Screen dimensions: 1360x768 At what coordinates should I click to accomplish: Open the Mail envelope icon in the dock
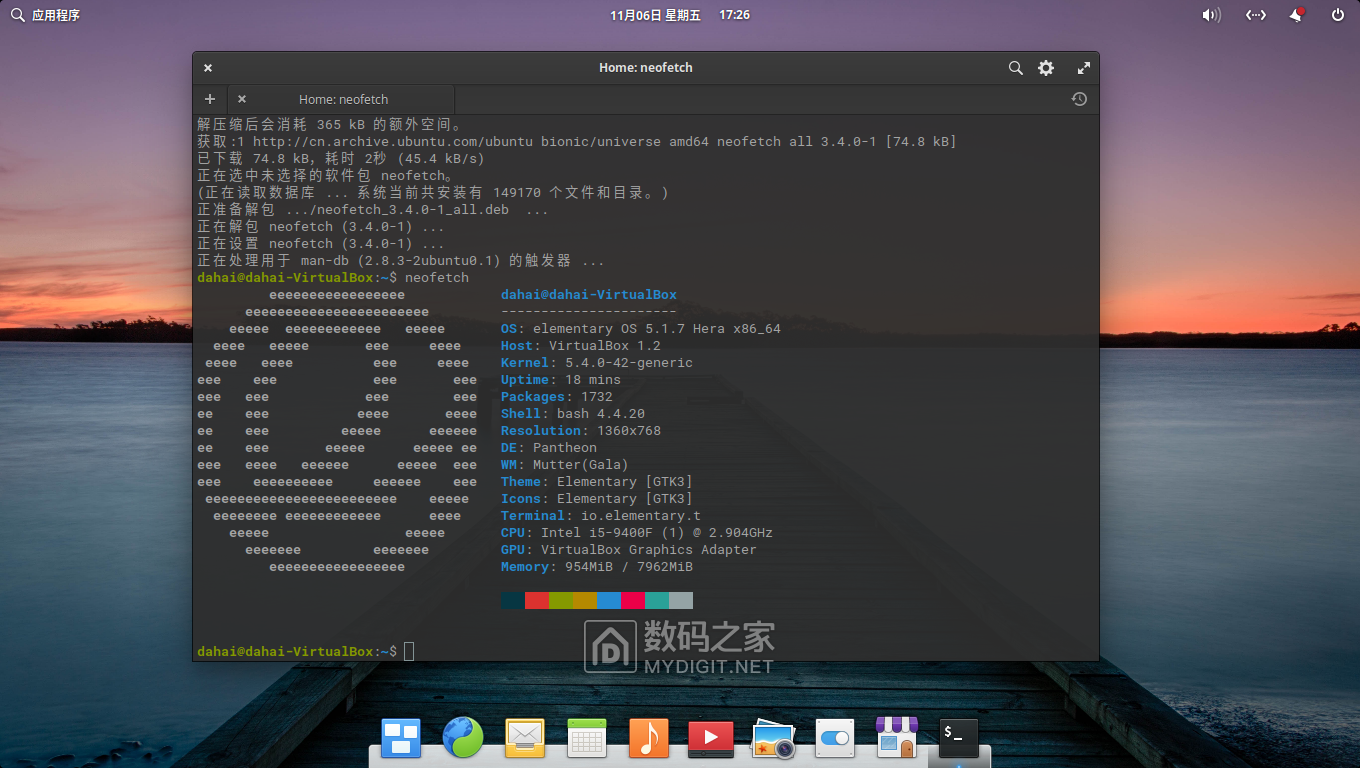click(525, 739)
